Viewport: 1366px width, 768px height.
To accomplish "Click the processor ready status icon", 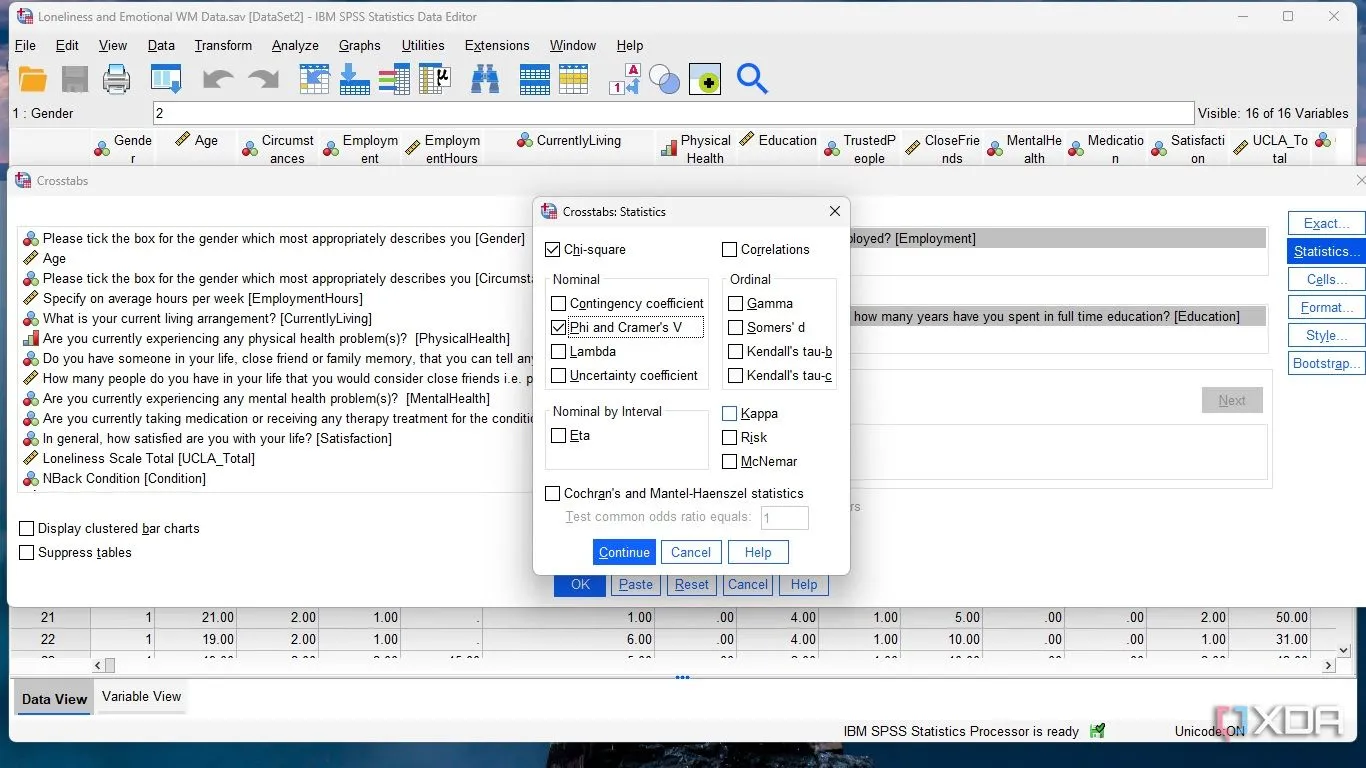I will click(1098, 731).
